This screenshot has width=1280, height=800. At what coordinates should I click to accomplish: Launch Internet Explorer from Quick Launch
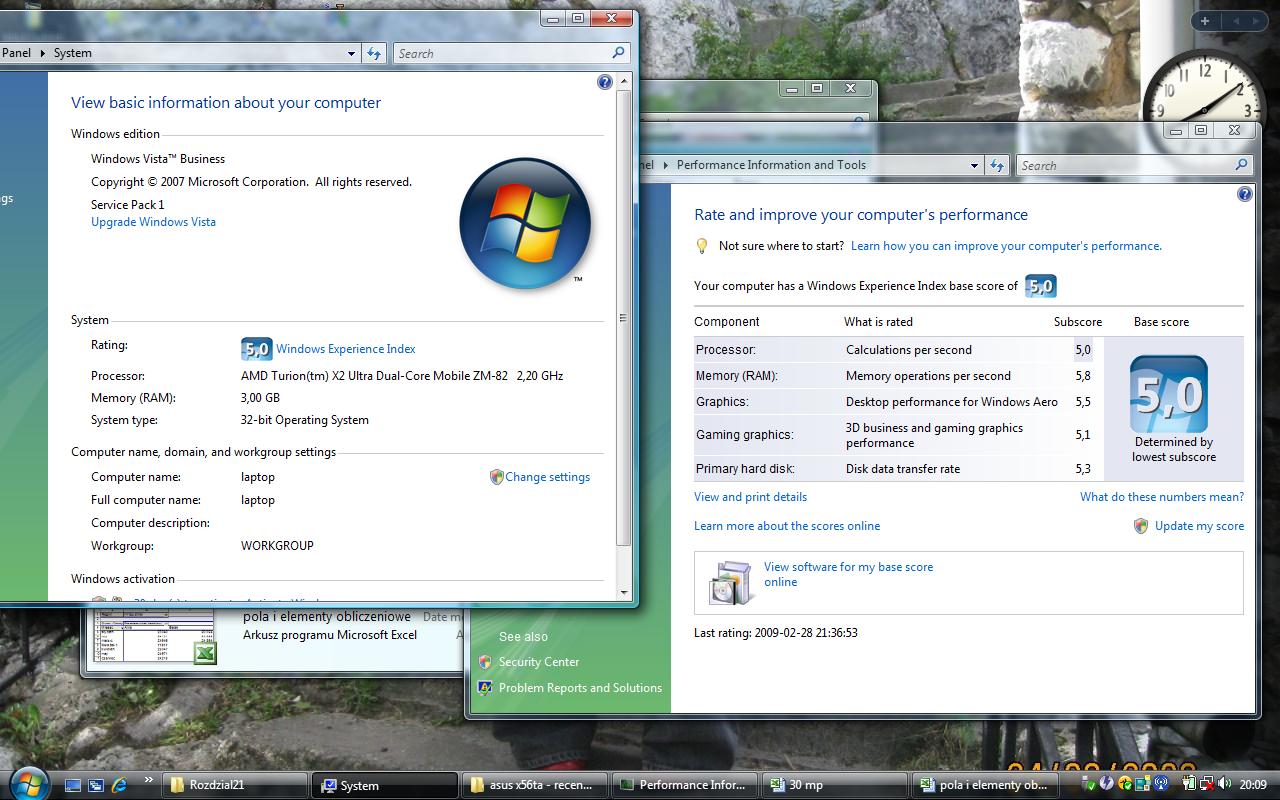click(x=119, y=785)
